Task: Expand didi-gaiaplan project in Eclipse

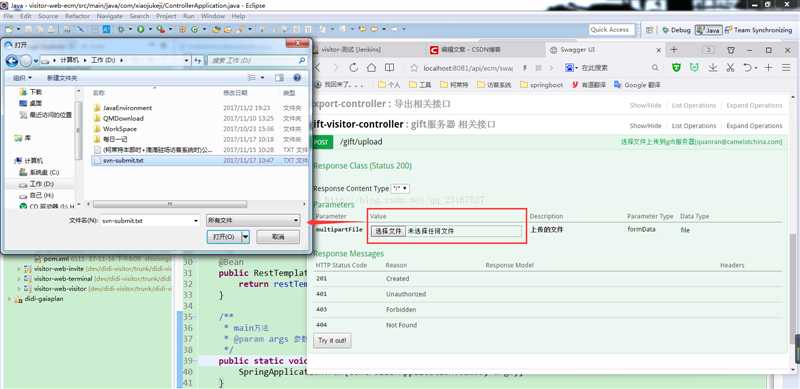Action: pyautogui.click(x=10, y=299)
